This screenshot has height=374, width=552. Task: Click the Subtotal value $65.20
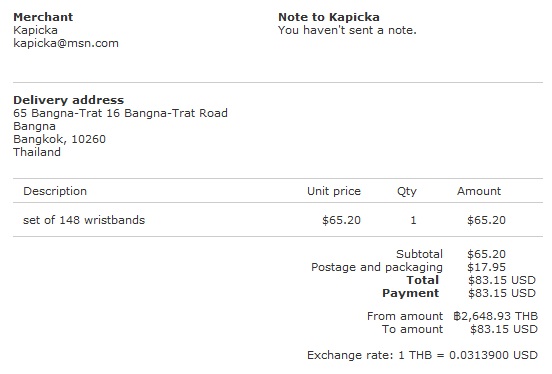(x=486, y=254)
